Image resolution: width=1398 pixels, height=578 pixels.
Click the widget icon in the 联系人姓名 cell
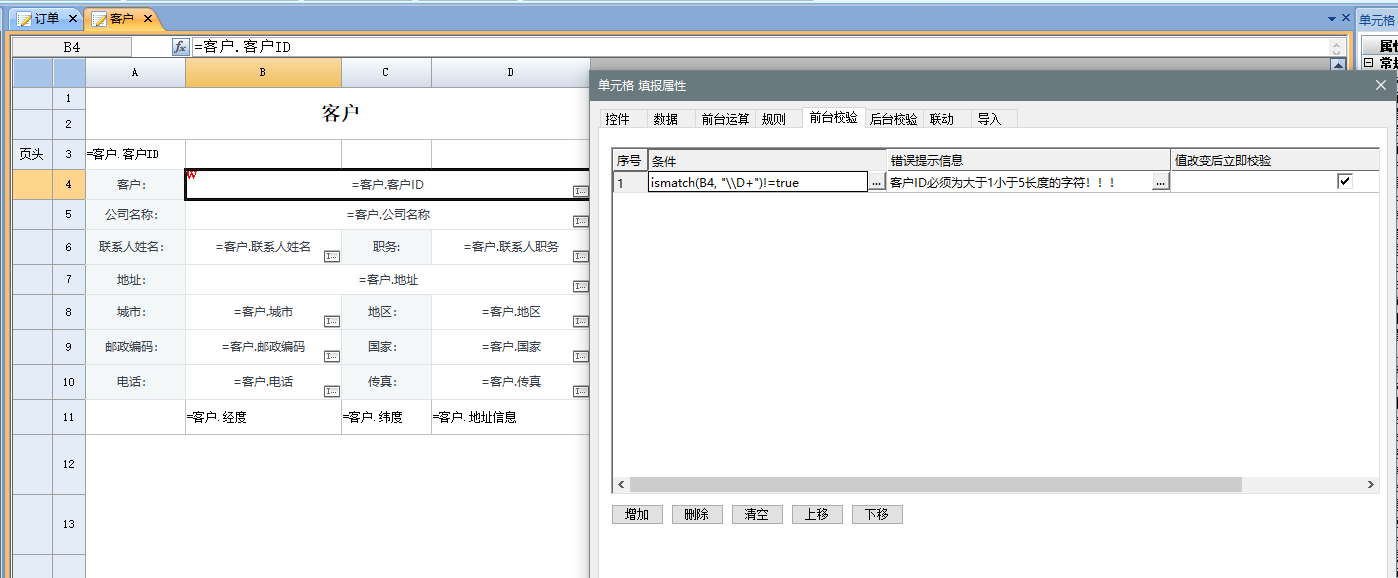332,256
